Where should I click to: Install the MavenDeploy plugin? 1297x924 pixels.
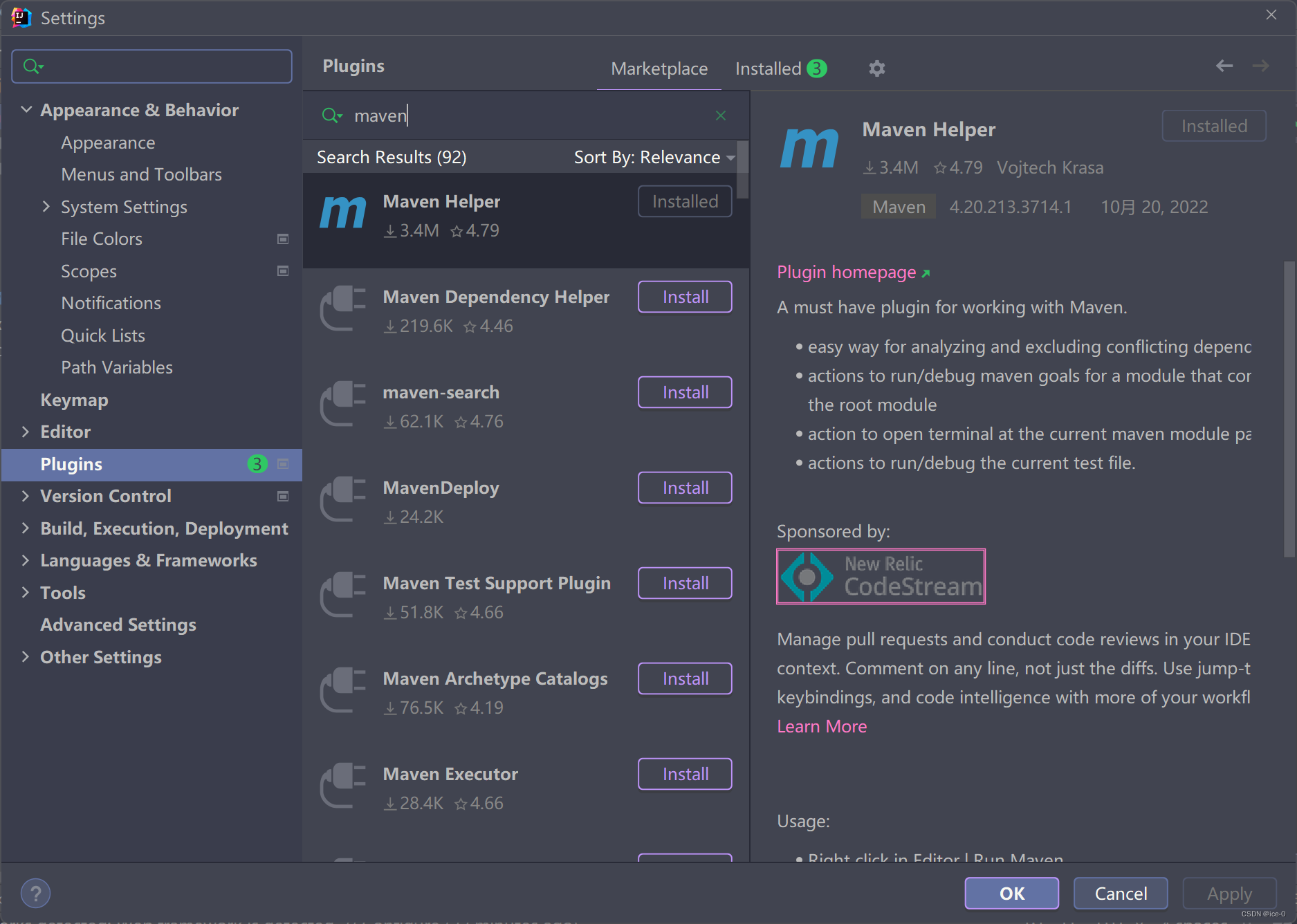click(685, 488)
